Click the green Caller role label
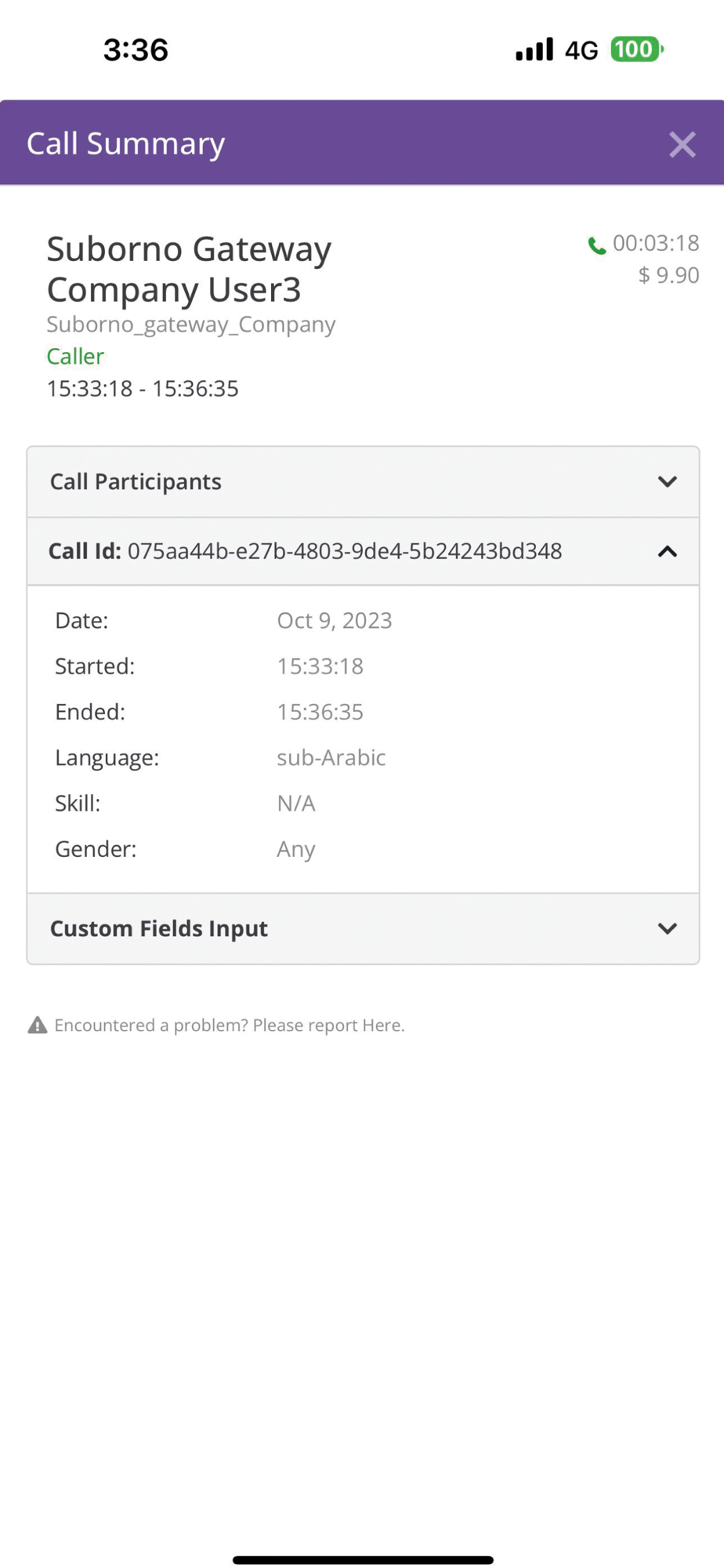 (x=75, y=357)
